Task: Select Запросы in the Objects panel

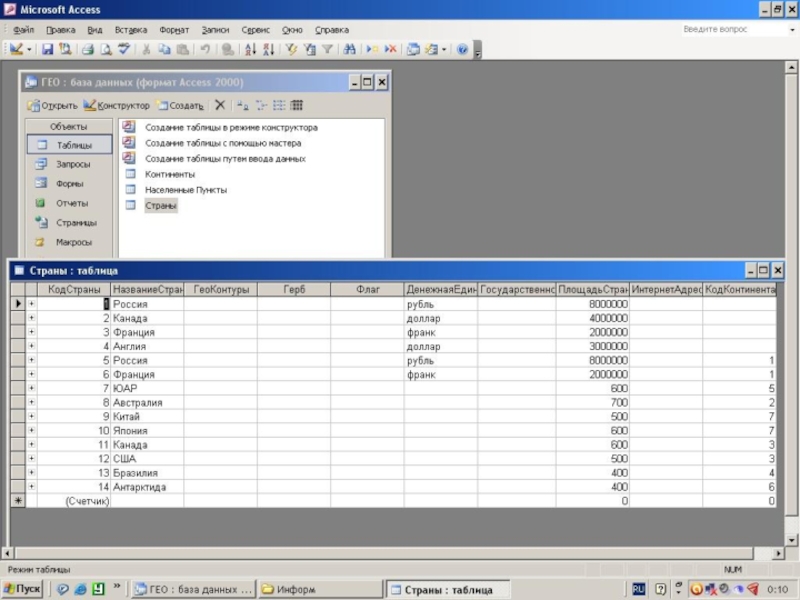Action: pyautogui.click(x=72, y=164)
